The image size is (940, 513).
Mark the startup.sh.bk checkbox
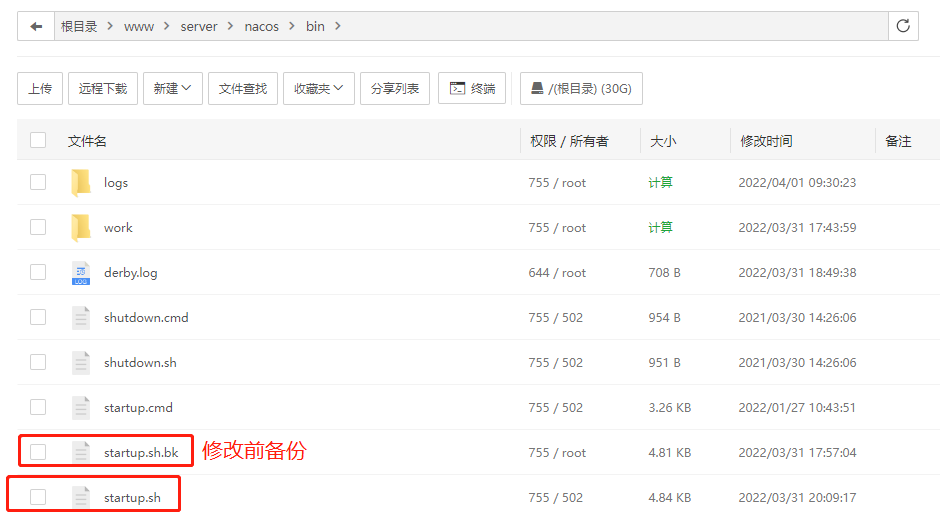tap(38, 452)
